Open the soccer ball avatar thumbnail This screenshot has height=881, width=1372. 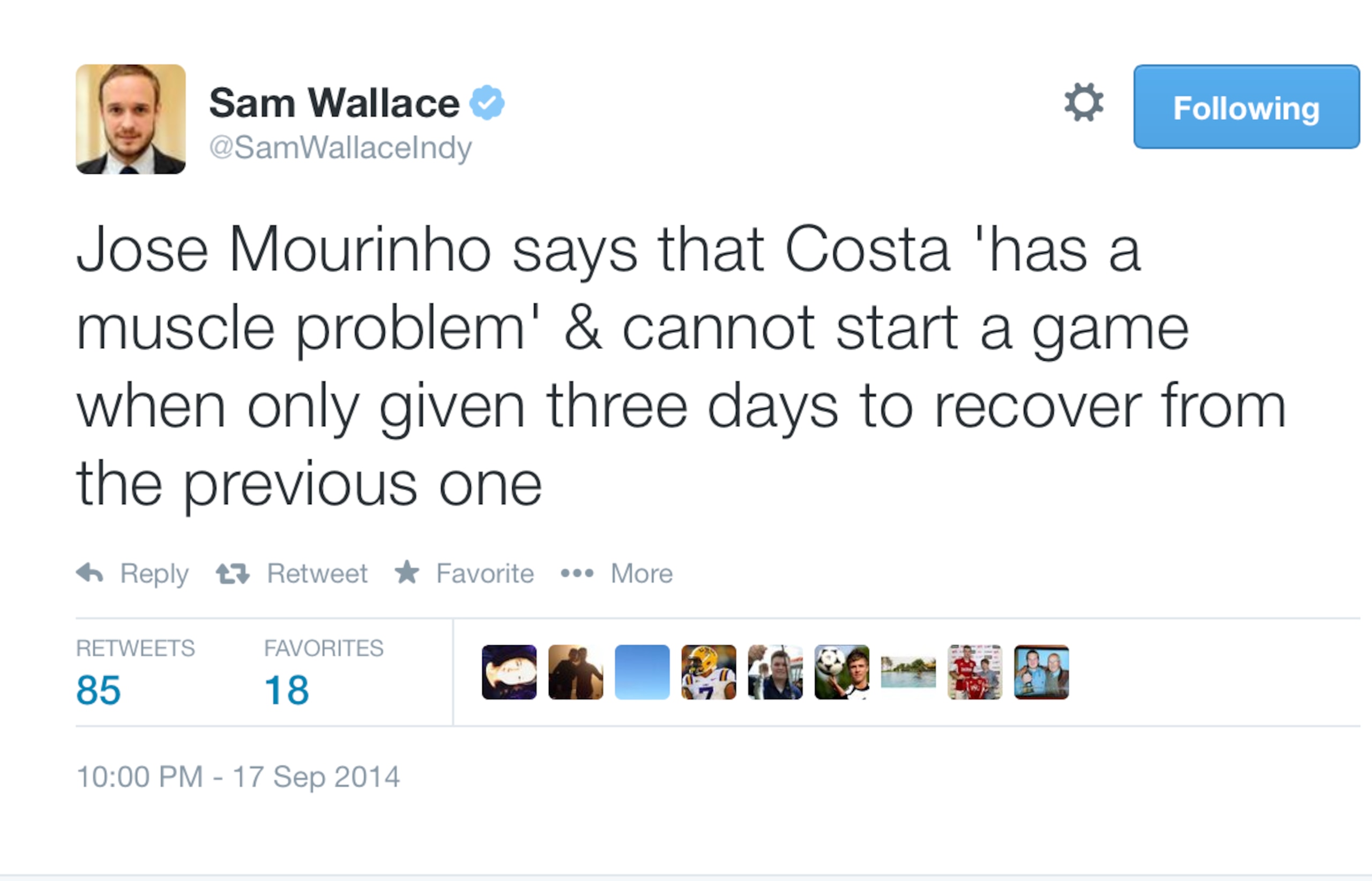[841, 672]
